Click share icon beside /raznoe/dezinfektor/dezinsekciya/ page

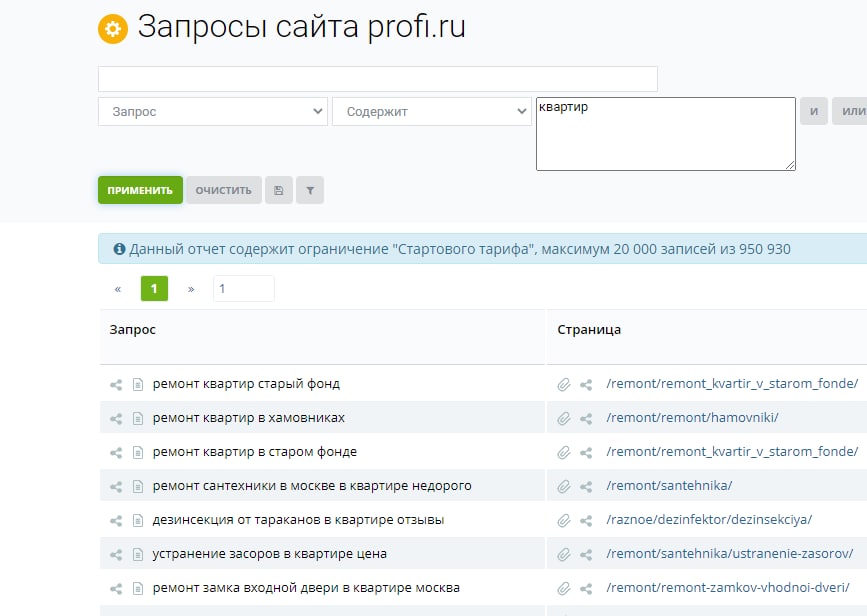coord(586,521)
